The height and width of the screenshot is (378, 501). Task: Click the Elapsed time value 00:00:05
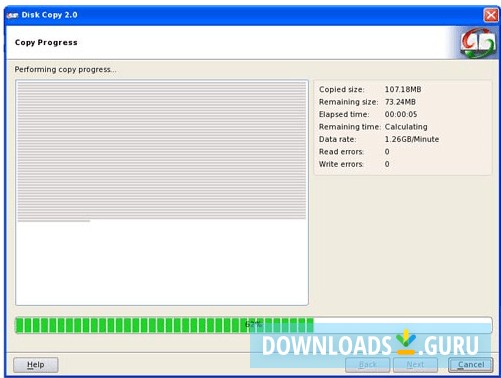tap(401, 114)
